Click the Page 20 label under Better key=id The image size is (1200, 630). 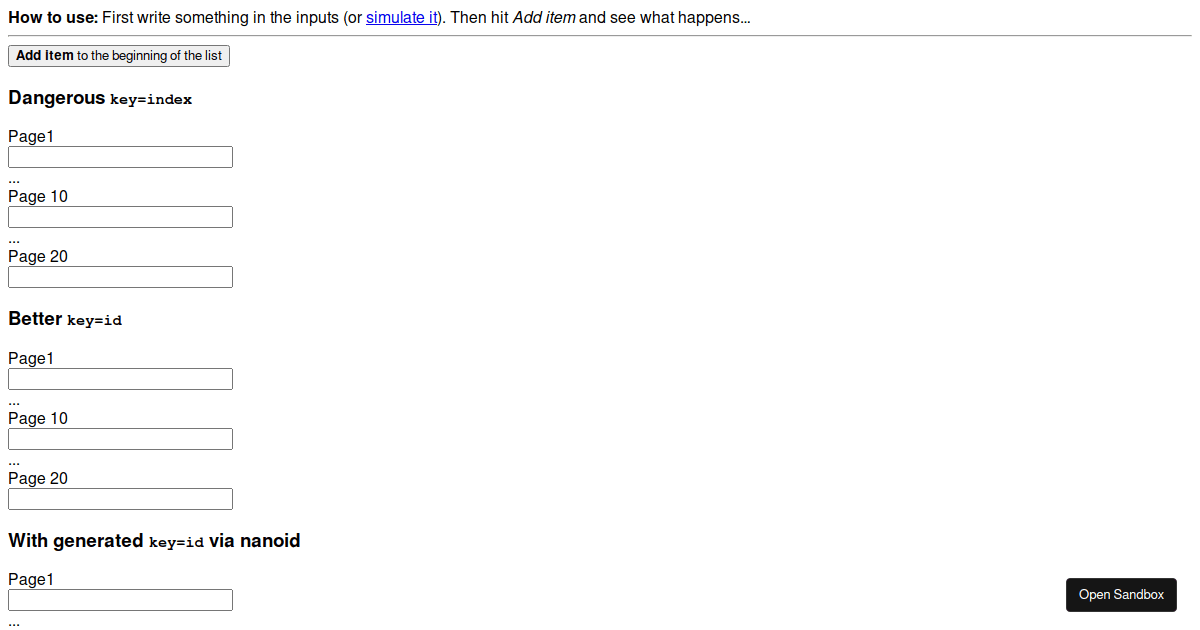[38, 479]
